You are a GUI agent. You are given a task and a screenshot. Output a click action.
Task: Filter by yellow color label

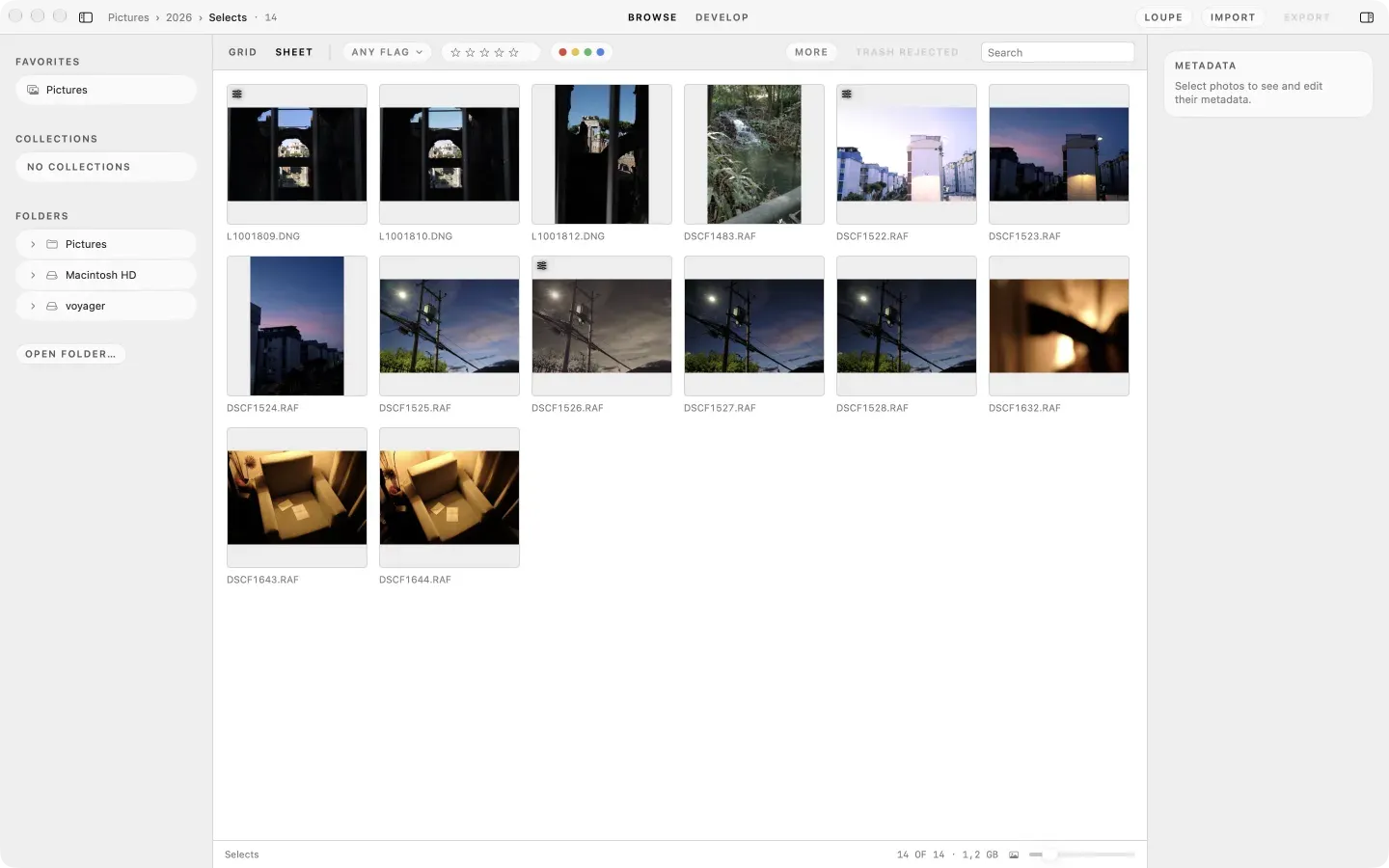pyautogui.click(x=575, y=52)
